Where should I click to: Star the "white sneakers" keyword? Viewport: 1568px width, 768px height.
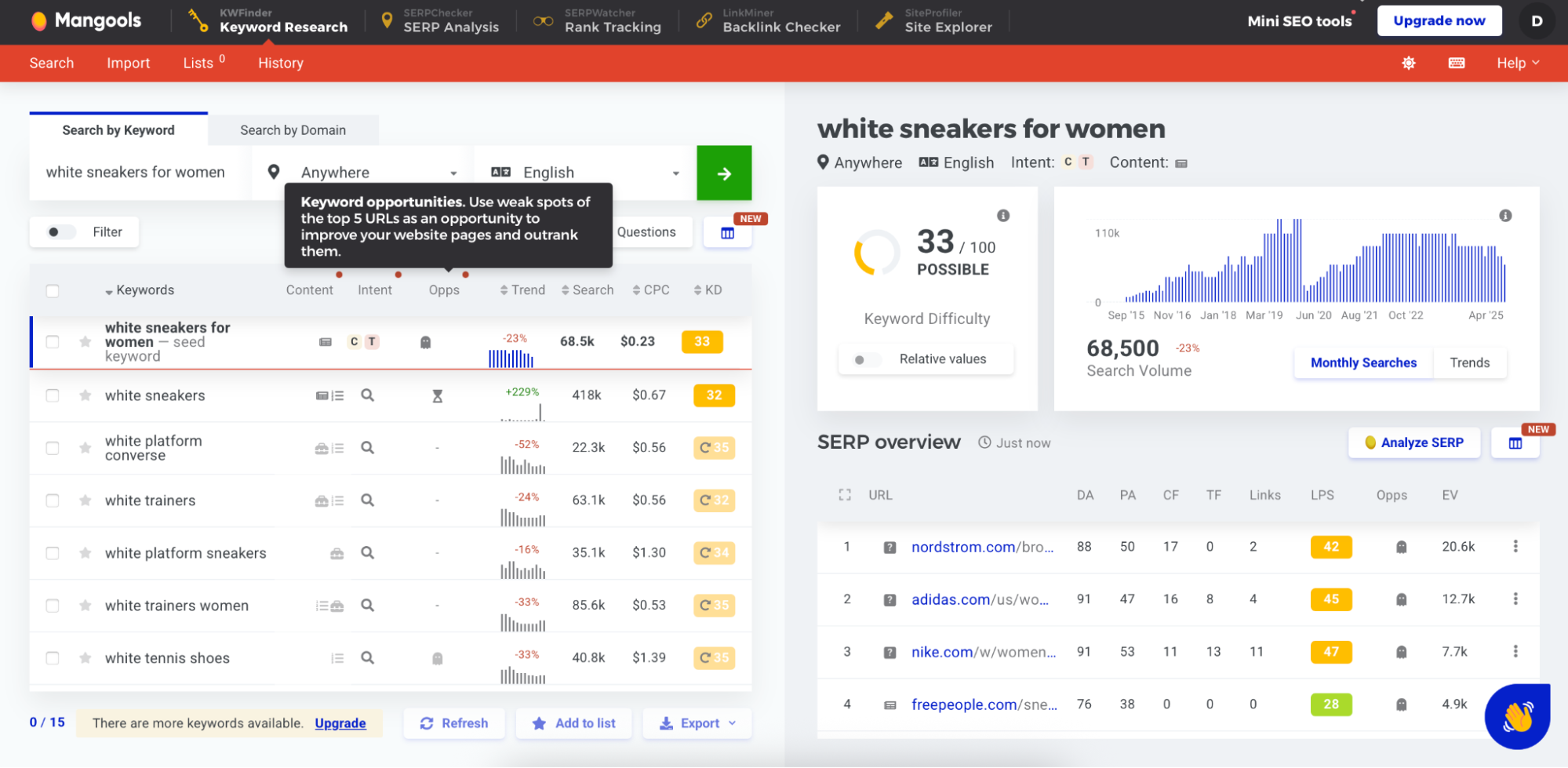[x=84, y=395]
